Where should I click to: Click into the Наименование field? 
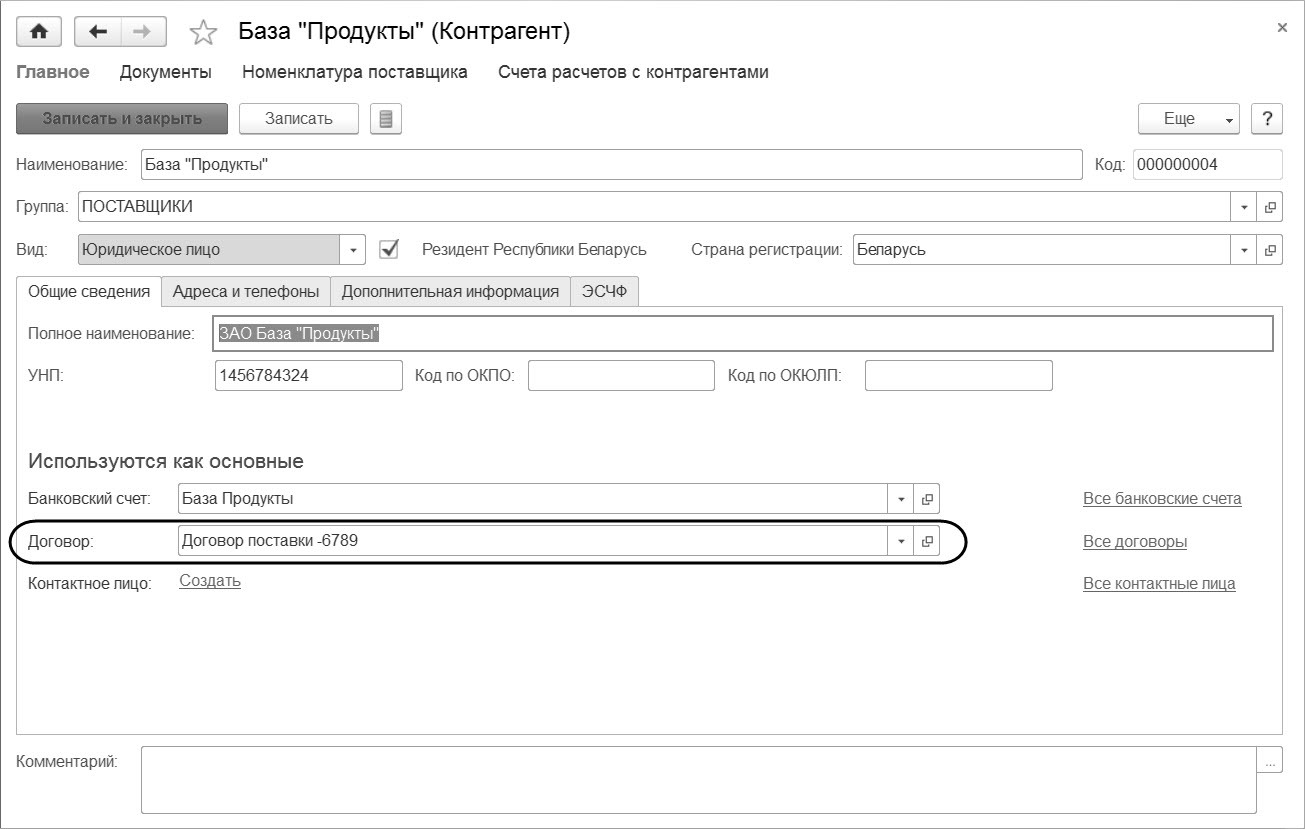[x=612, y=164]
